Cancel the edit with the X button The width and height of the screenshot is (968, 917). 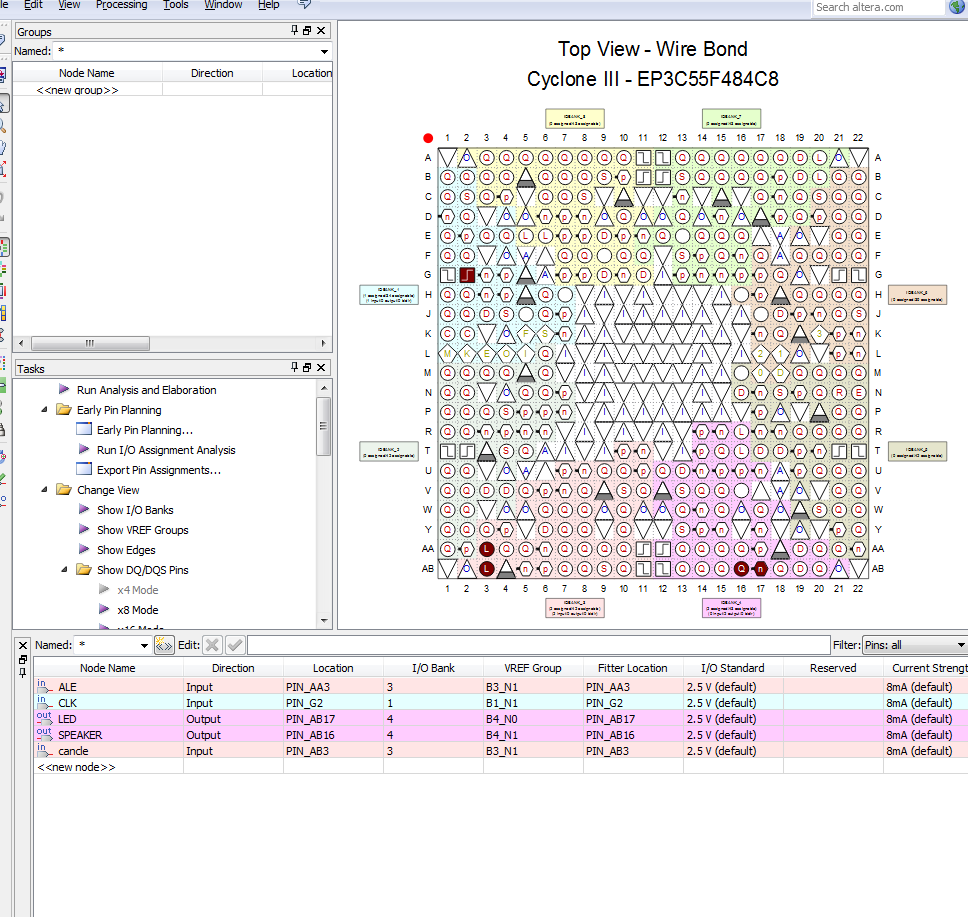tap(212, 645)
